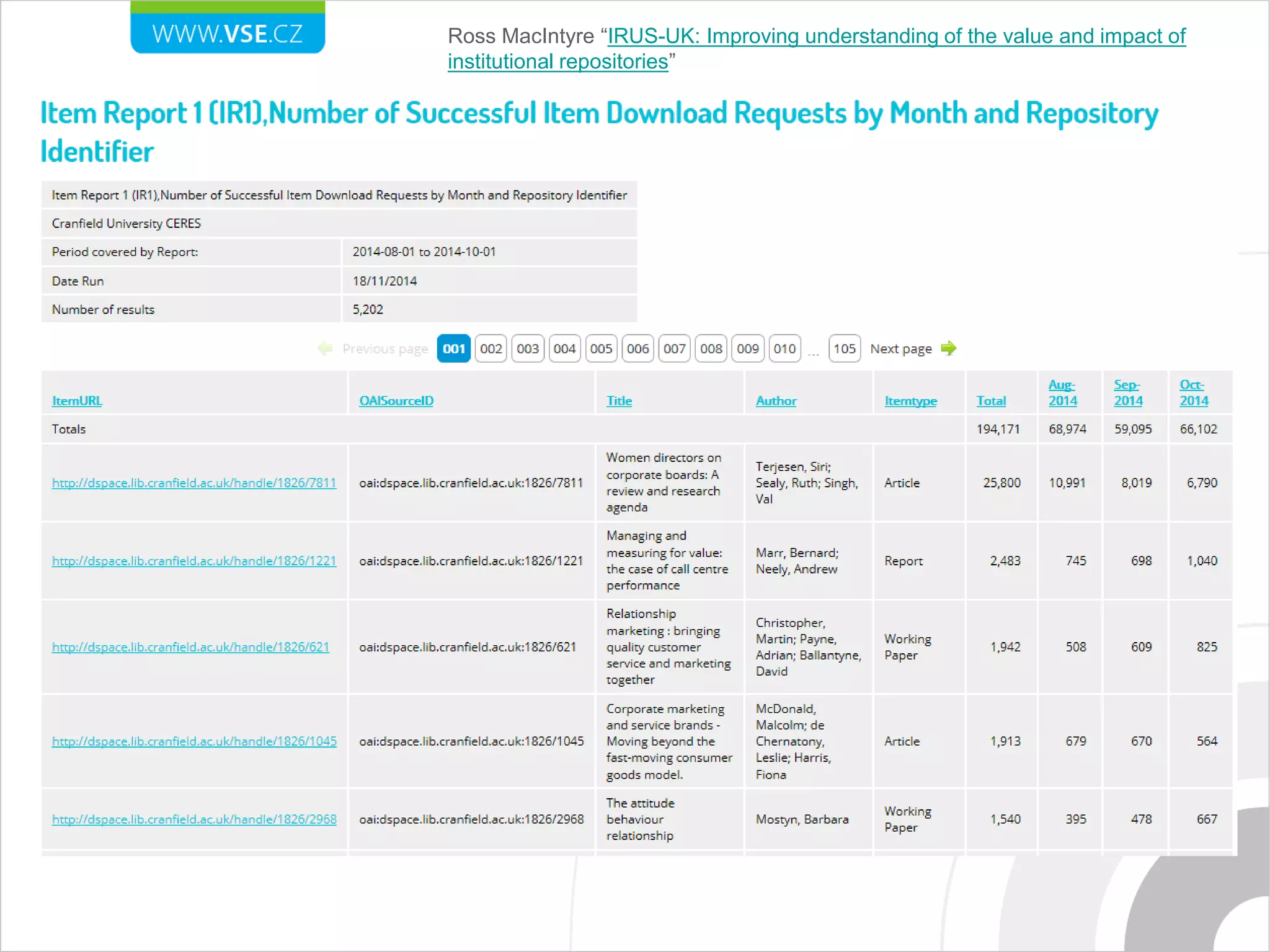Open item URL handle/1826/2968

click(194, 819)
